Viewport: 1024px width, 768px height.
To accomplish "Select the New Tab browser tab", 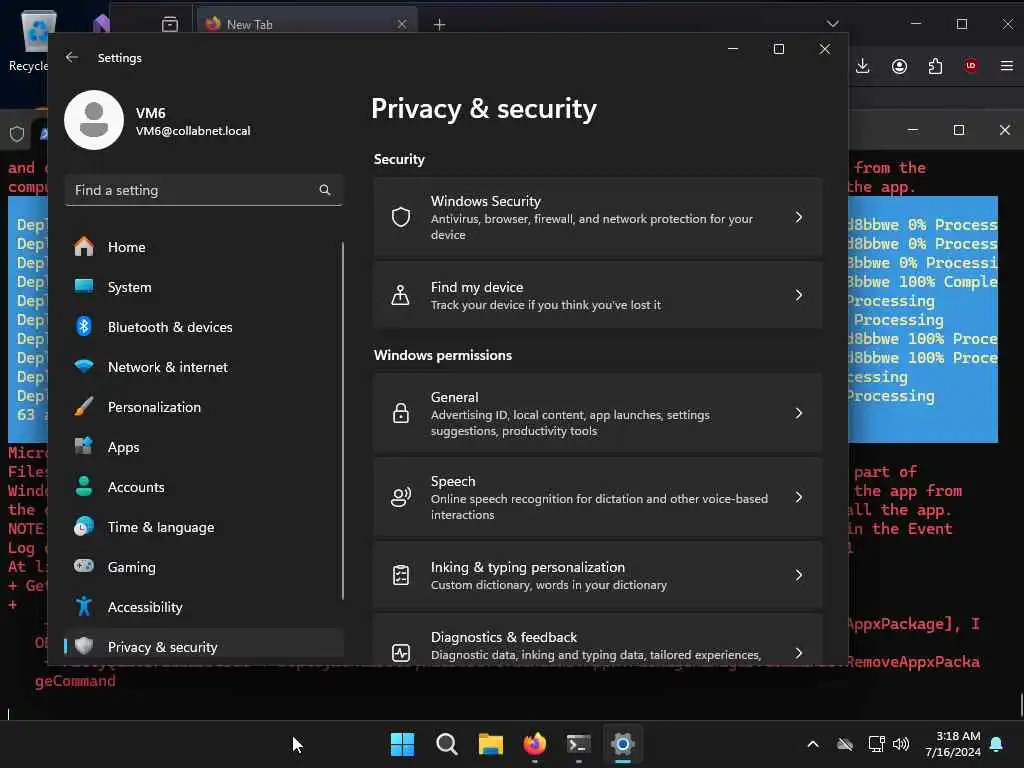I will tap(307, 24).
